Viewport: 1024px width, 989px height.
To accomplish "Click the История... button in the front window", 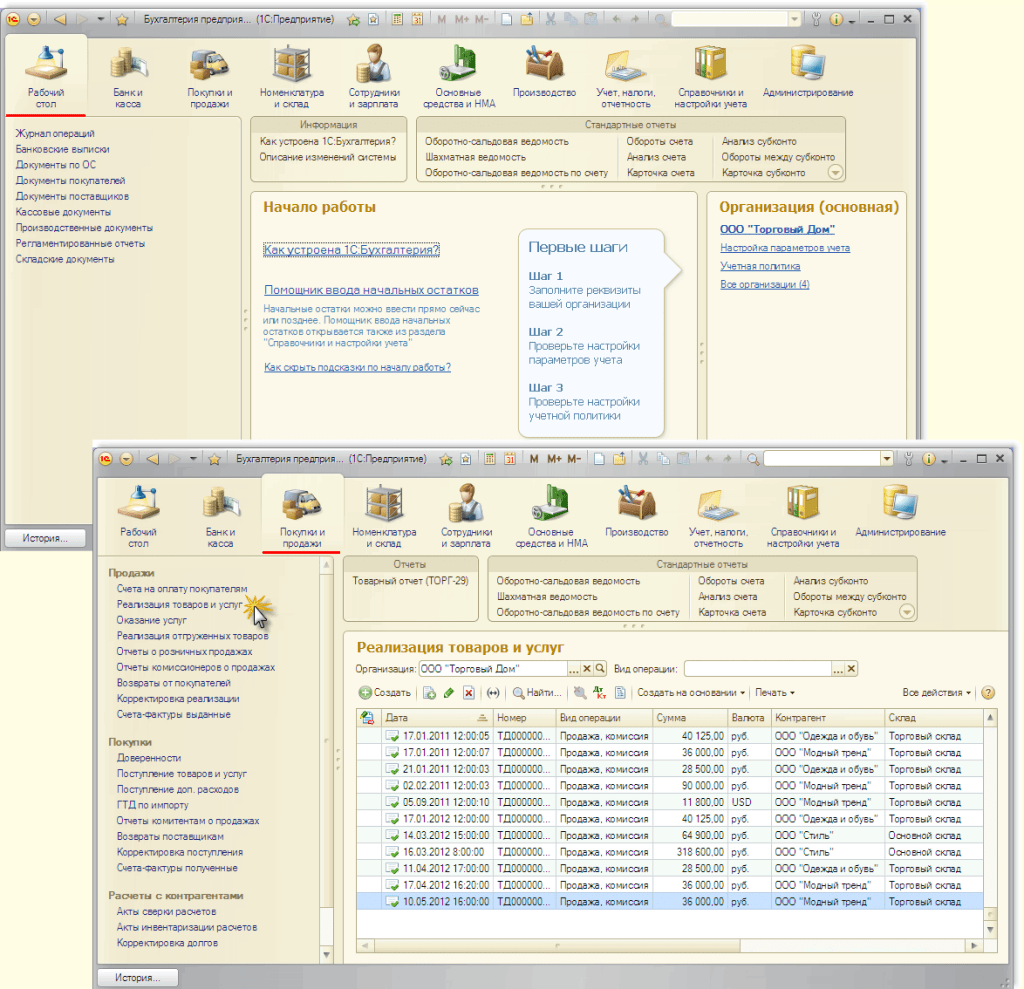I will tap(138, 977).
